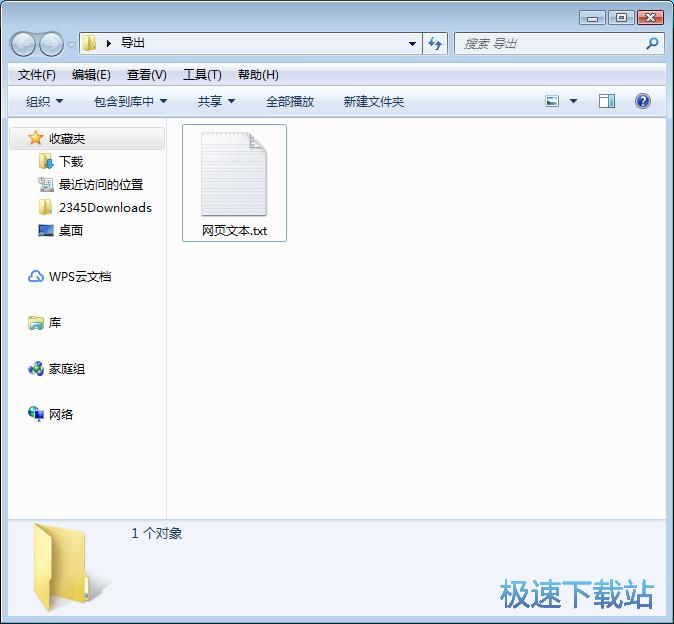Click the WPS云文档 cloud icon
The height and width of the screenshot is (624, 674).
36,276
